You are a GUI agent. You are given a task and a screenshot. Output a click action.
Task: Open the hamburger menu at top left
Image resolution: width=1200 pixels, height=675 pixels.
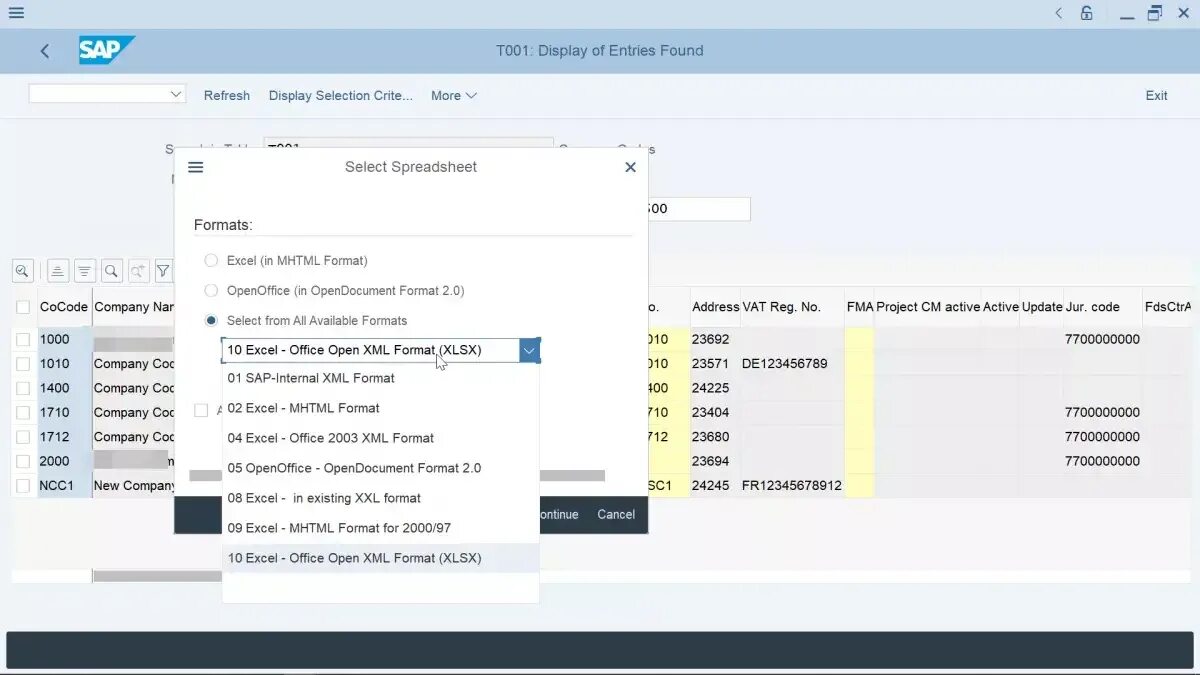(x=16, y=13)
